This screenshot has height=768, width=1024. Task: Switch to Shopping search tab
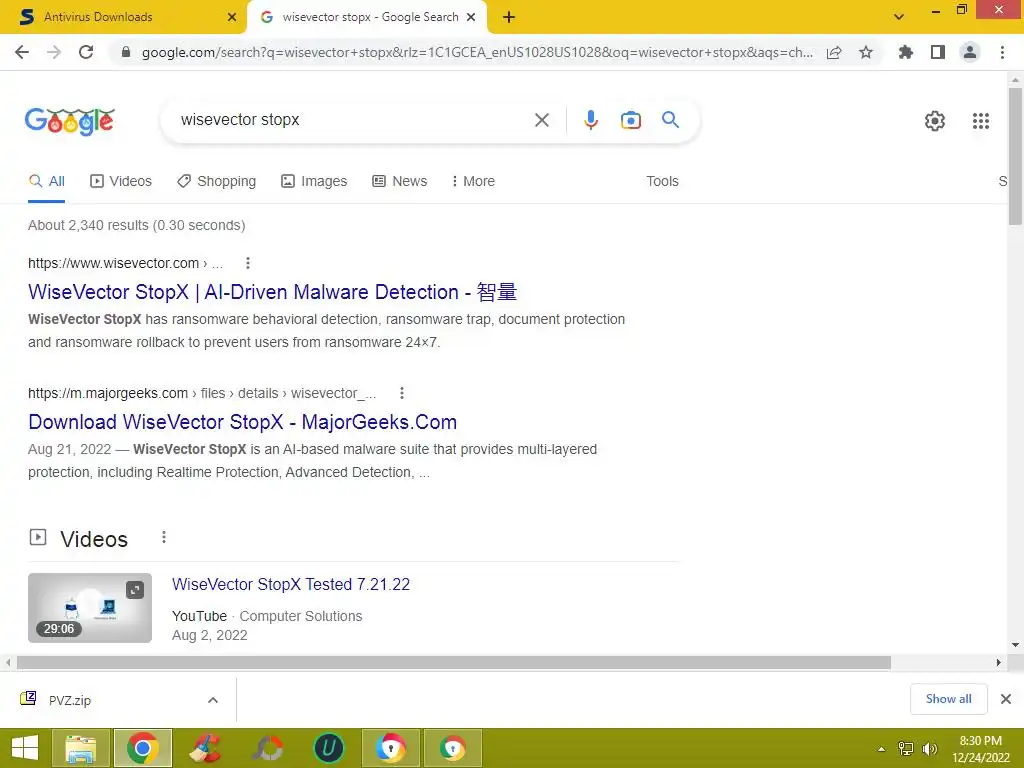coord(217,182)
